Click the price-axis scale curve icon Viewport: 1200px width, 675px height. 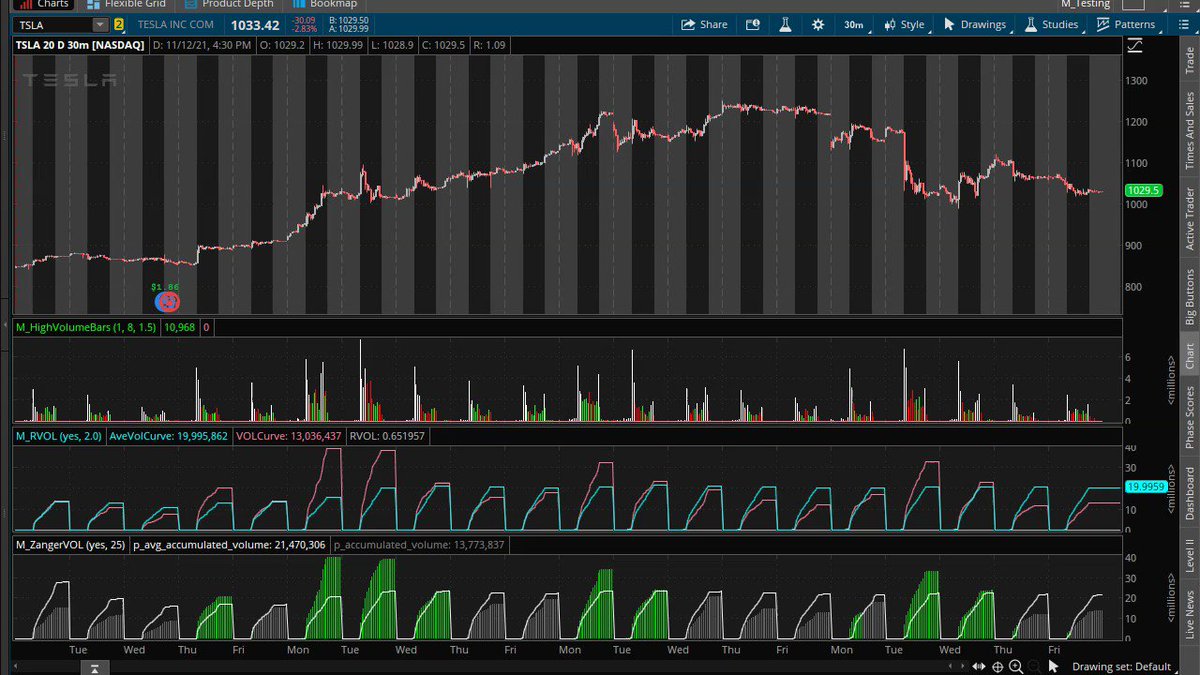click(1134, 45)
